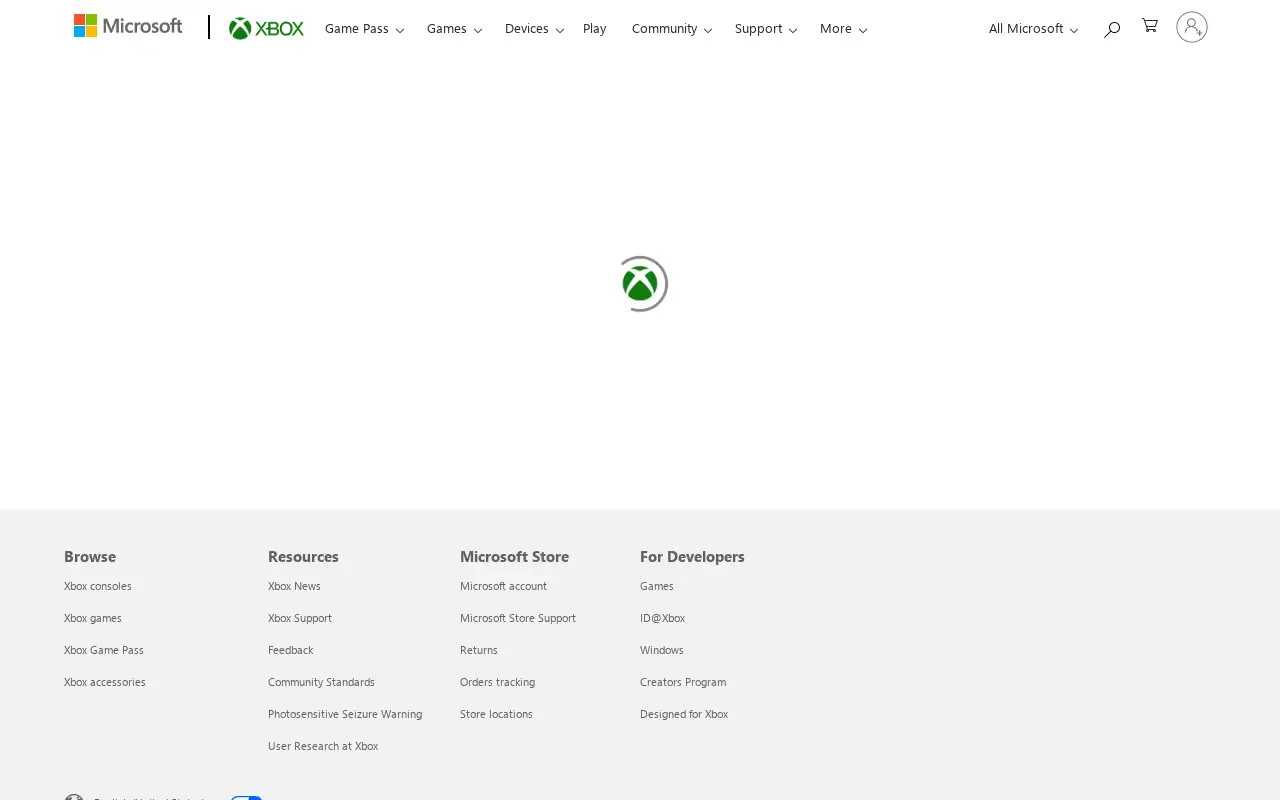
Task: Open the search magnifier icon
Action: (1111, 29)
